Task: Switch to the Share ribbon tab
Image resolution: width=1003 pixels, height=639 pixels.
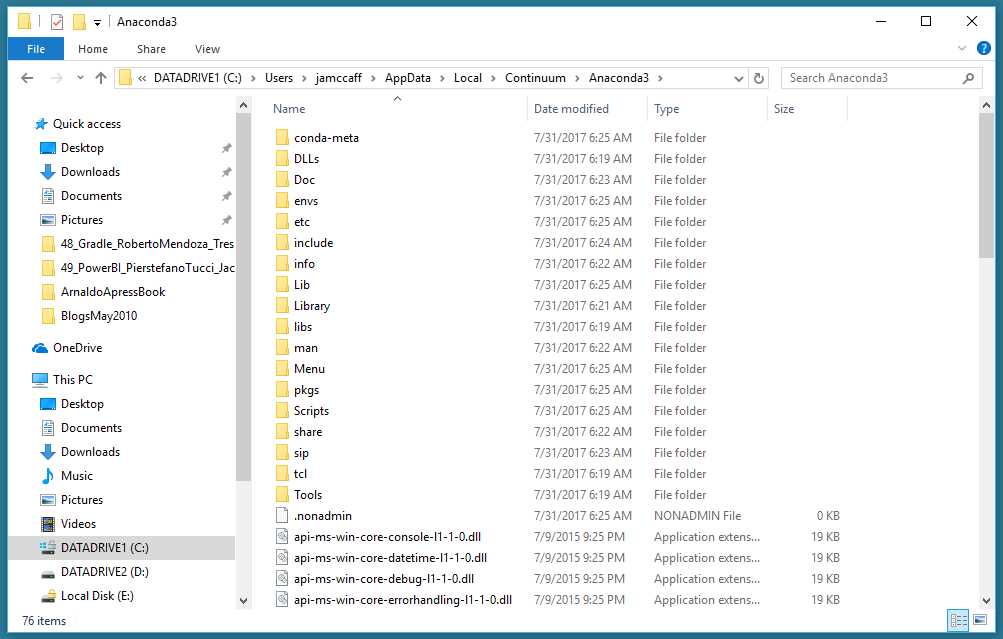Action: click(x=151, y=49)
